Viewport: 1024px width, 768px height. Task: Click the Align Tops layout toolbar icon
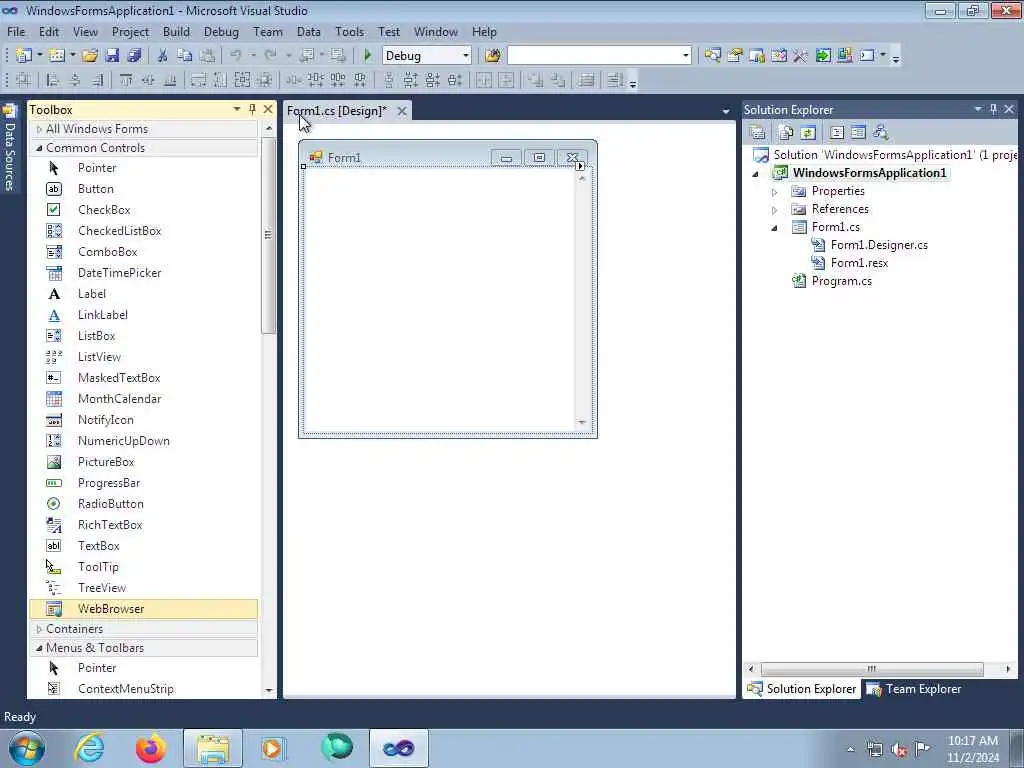(x=125, y=80)
